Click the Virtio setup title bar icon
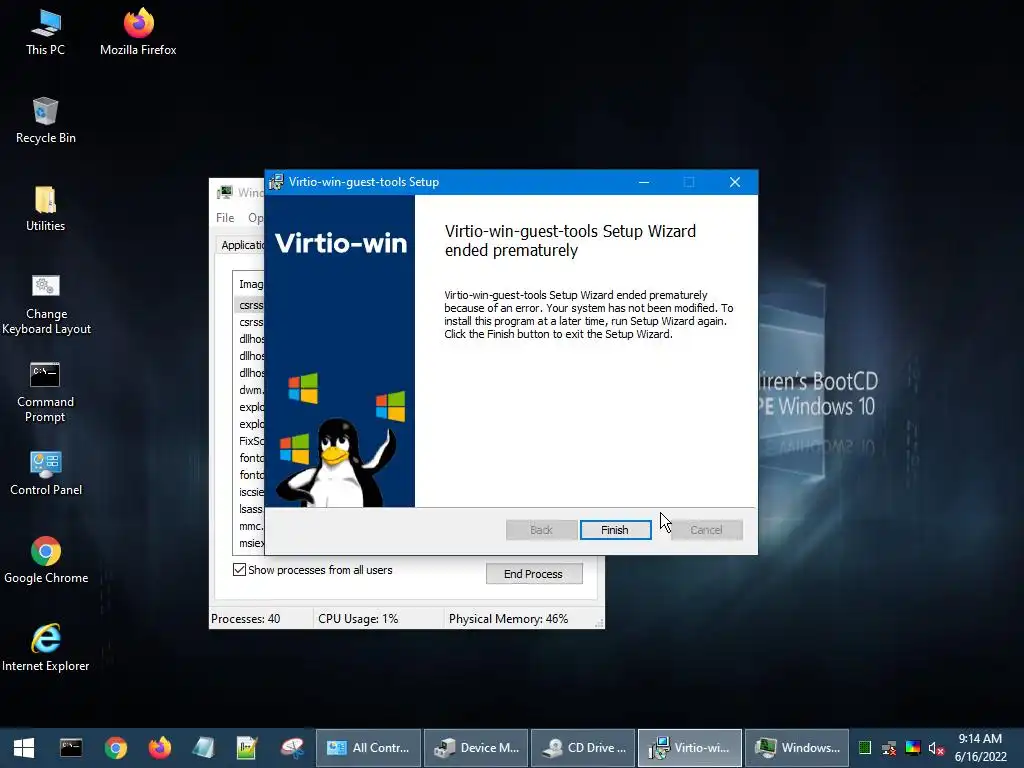Screen dimensions: 1024x768 click(x=276, y=182)
